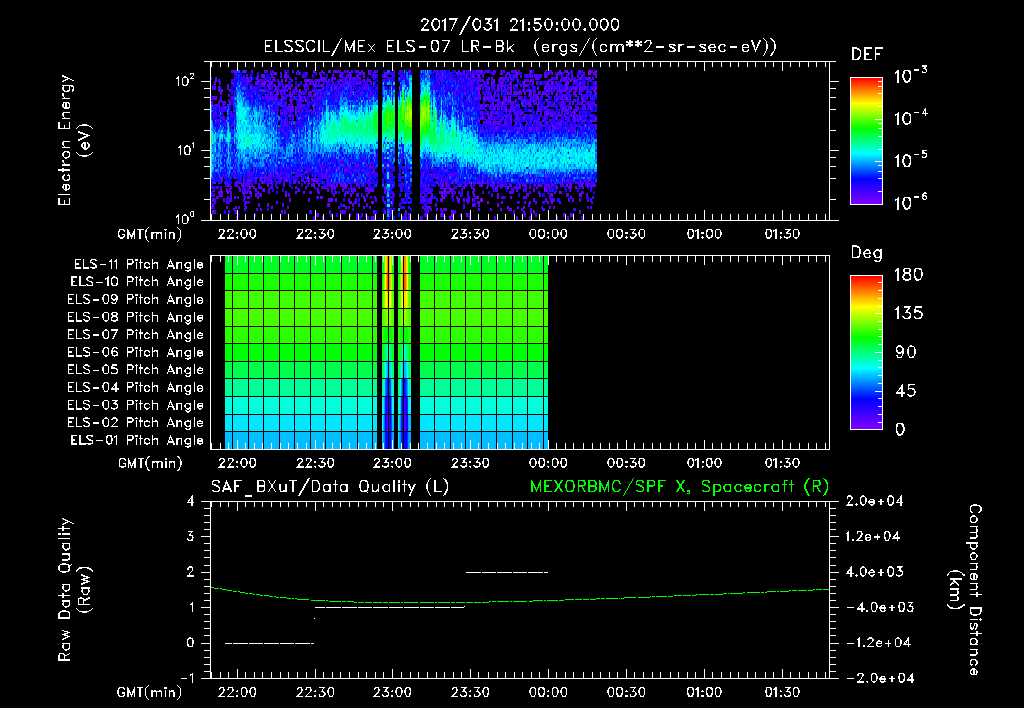The height and width of the screenshot is (708, 1024).
Task: Select the ELS-01 Pitch Angle row label
Action: tap(135, 440)
